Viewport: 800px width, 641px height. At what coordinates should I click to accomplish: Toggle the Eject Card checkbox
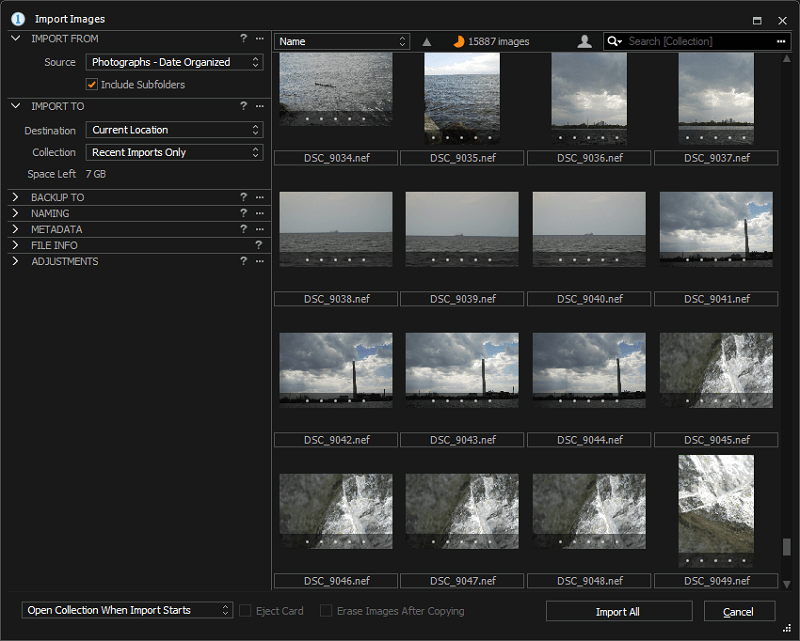pos(245,610)
